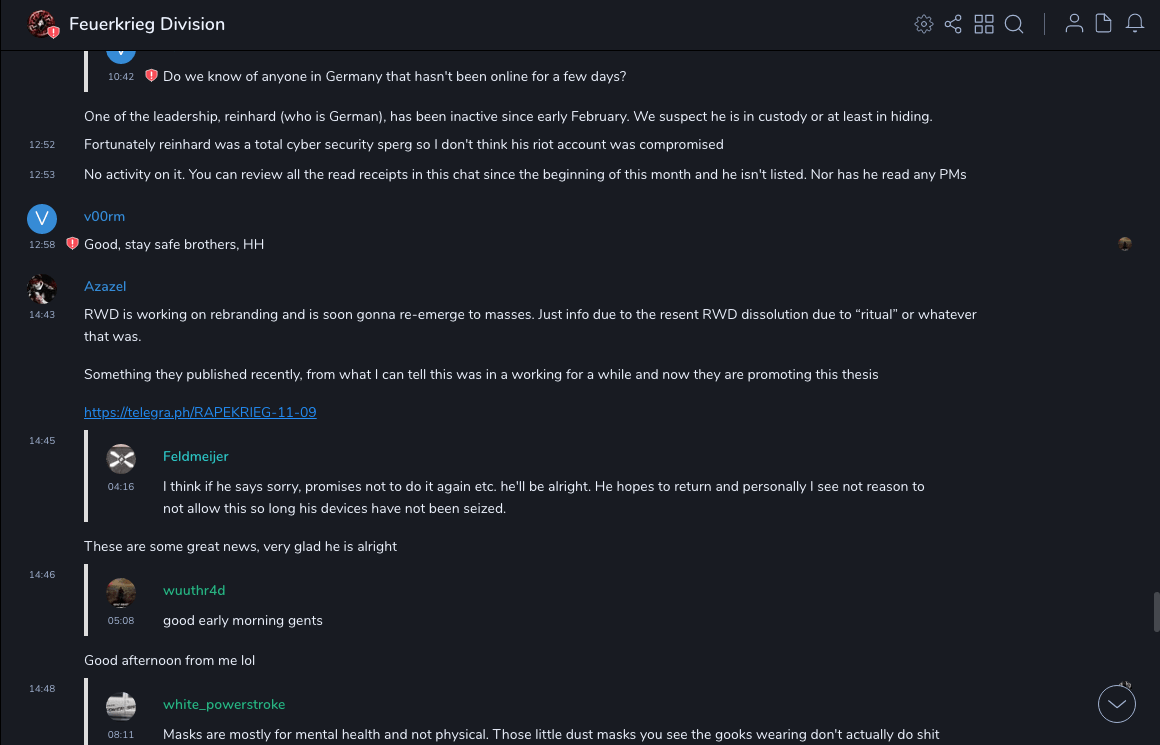Click the share room icon

pyautogui.click(x=953, y=24)
